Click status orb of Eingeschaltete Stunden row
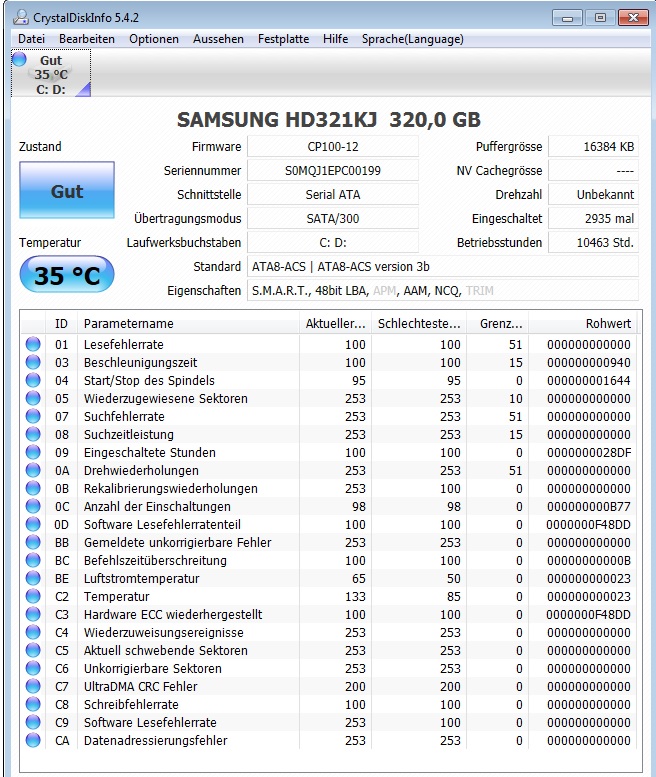The height and width of the screenshot is (777, 656). click(33, 452)
